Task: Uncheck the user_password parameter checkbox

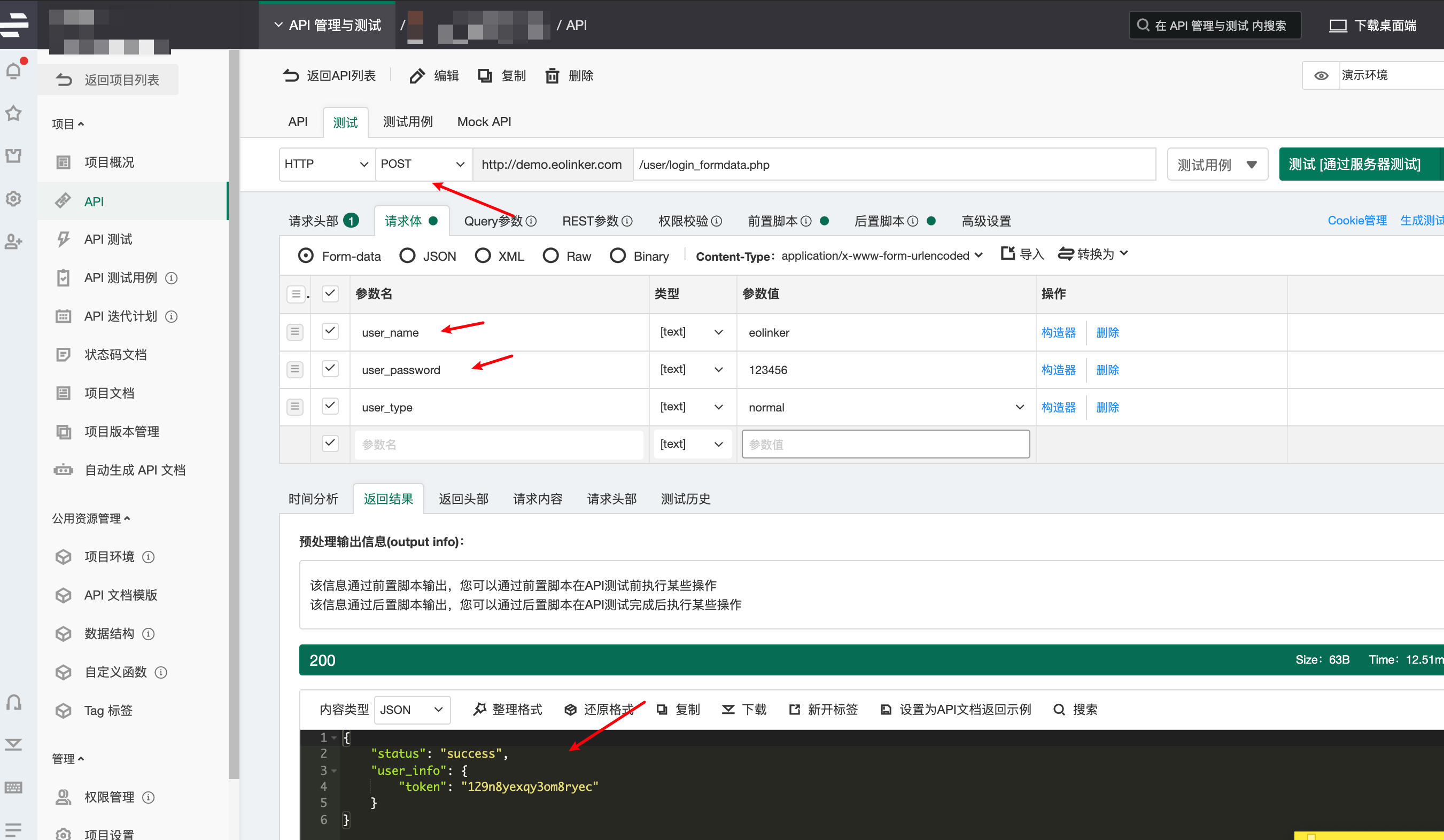Action: pyautogui.click(x=330, y=368)
